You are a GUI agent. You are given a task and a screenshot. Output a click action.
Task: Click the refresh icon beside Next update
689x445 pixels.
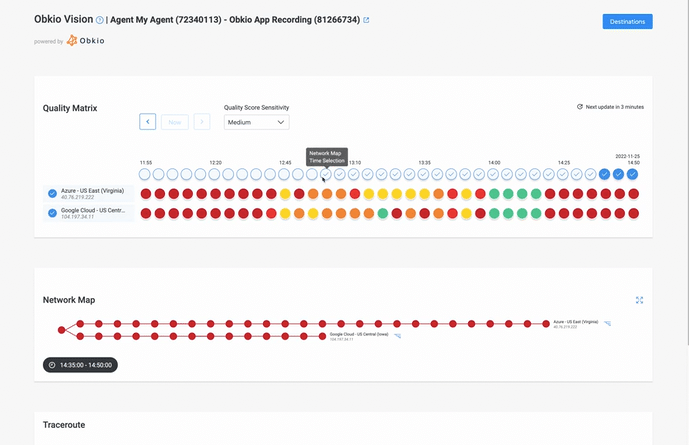click(x=580, y=106)
